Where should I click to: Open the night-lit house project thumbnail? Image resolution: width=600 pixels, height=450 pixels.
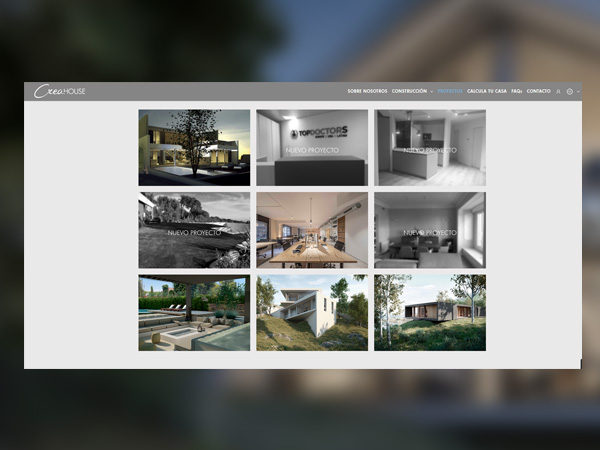click(194, 148)
